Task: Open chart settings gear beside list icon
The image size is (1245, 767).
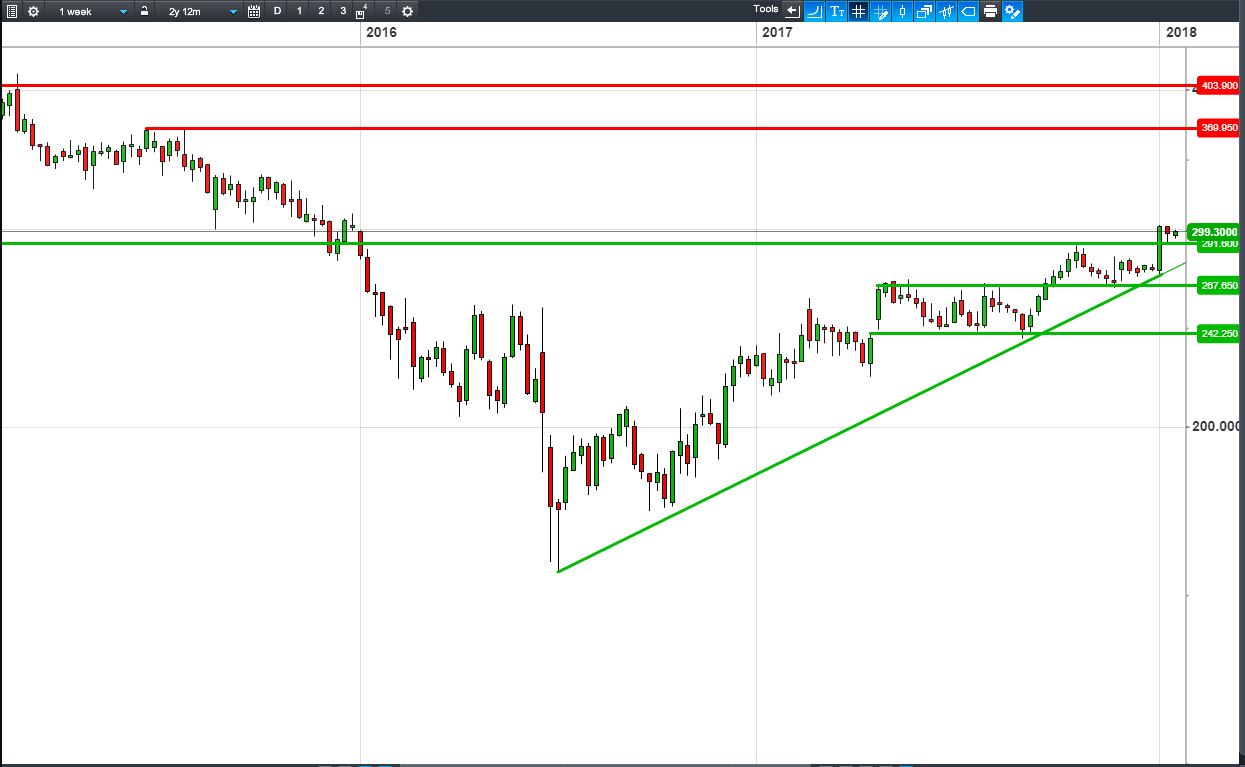Action: coord(33,11)
